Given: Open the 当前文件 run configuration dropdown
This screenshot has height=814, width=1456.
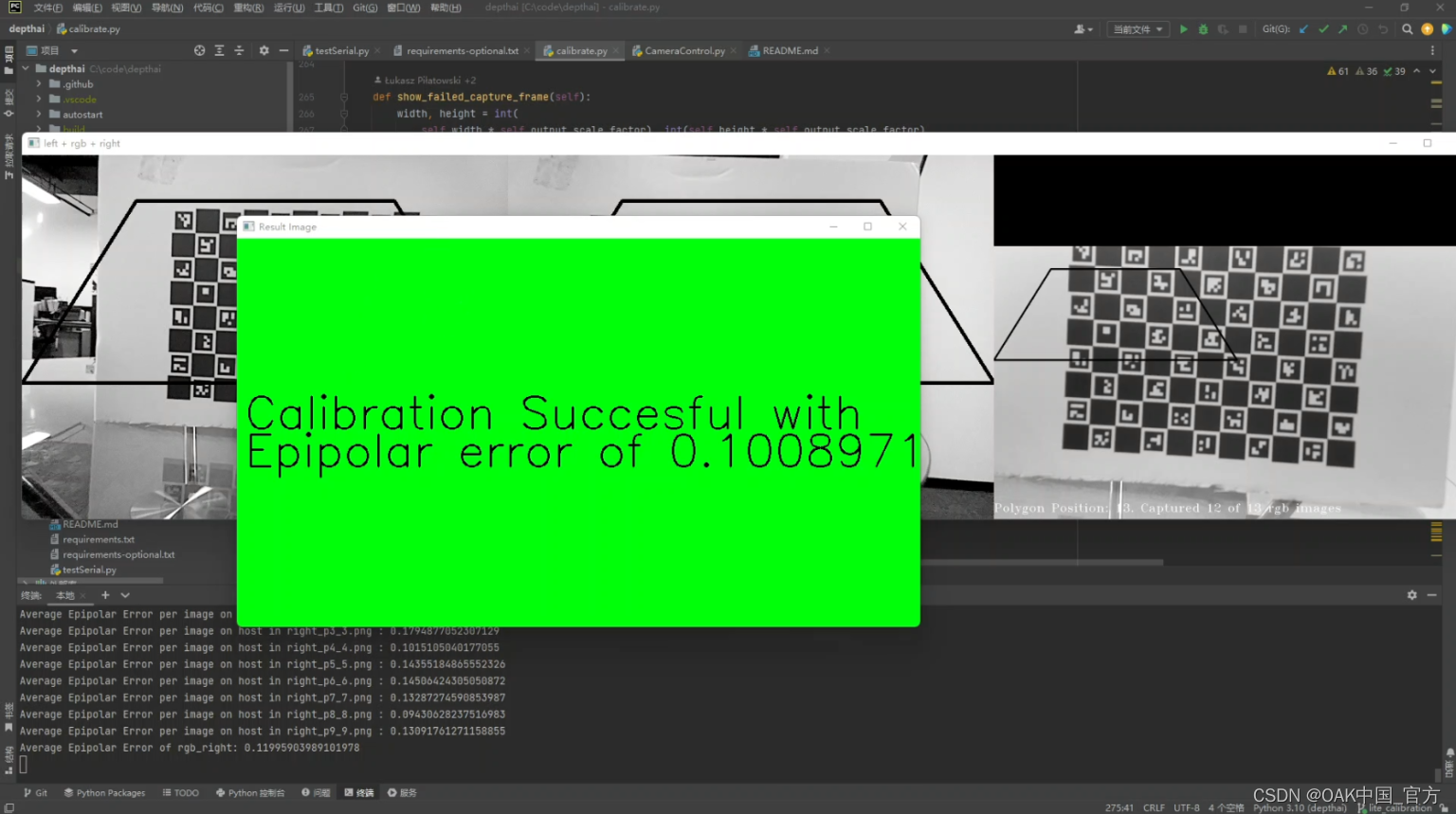Looking at the screenshot, I should coord(1137,29).
